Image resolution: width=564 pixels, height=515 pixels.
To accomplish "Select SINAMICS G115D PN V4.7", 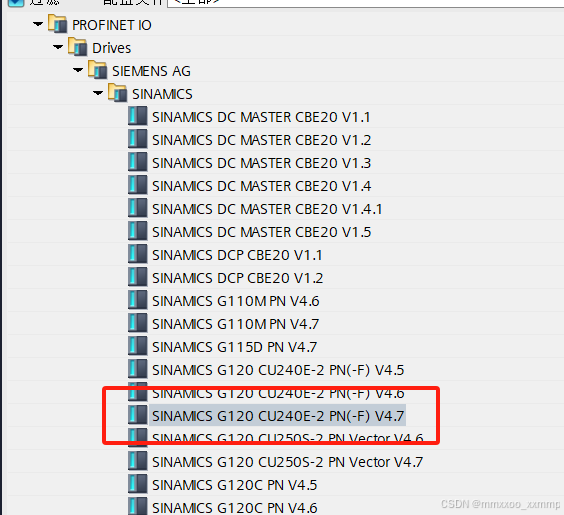I will point(235,347).
